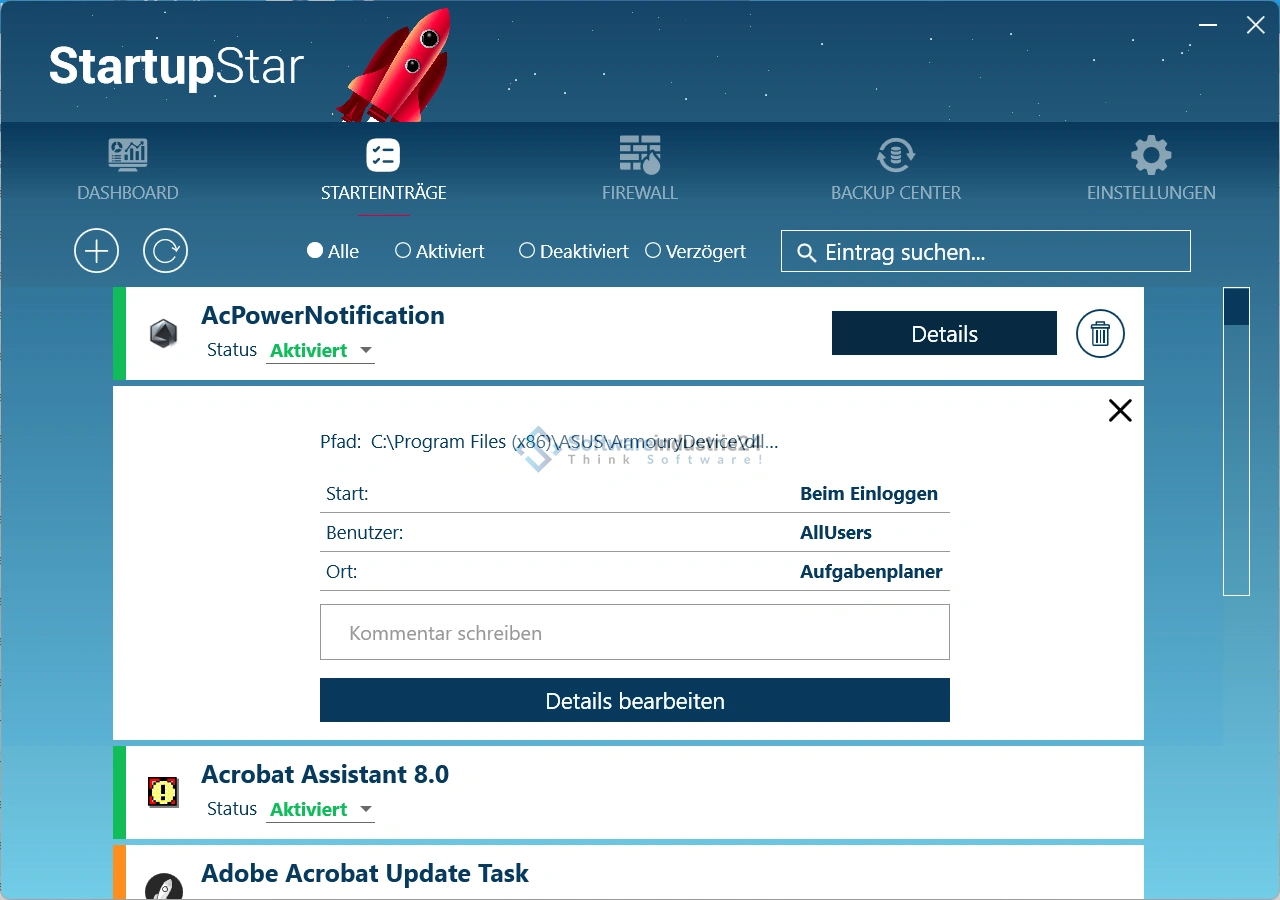
Task: Click the Kommentar schreiben input field
Action: (634, 633)
